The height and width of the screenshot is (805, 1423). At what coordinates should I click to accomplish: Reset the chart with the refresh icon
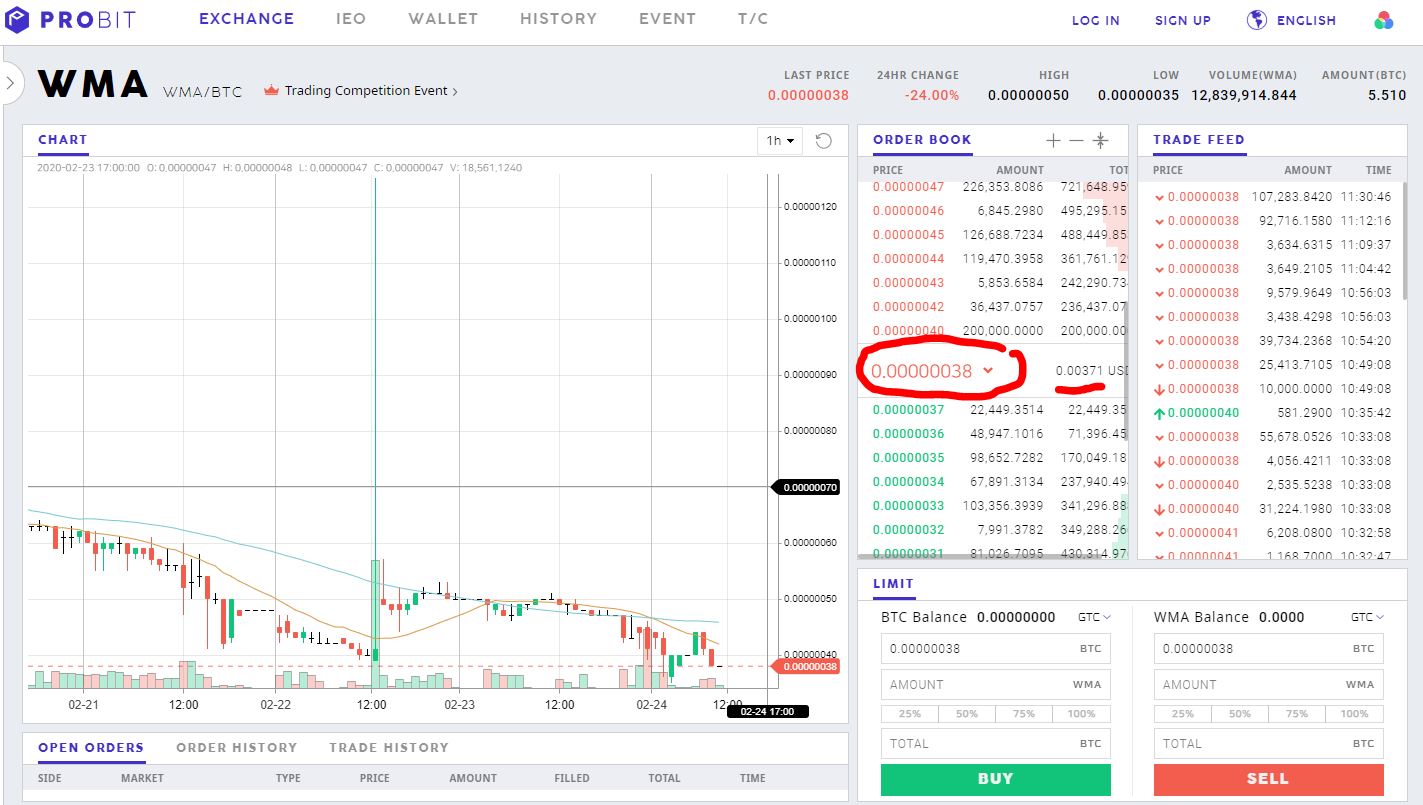(823, 141)
